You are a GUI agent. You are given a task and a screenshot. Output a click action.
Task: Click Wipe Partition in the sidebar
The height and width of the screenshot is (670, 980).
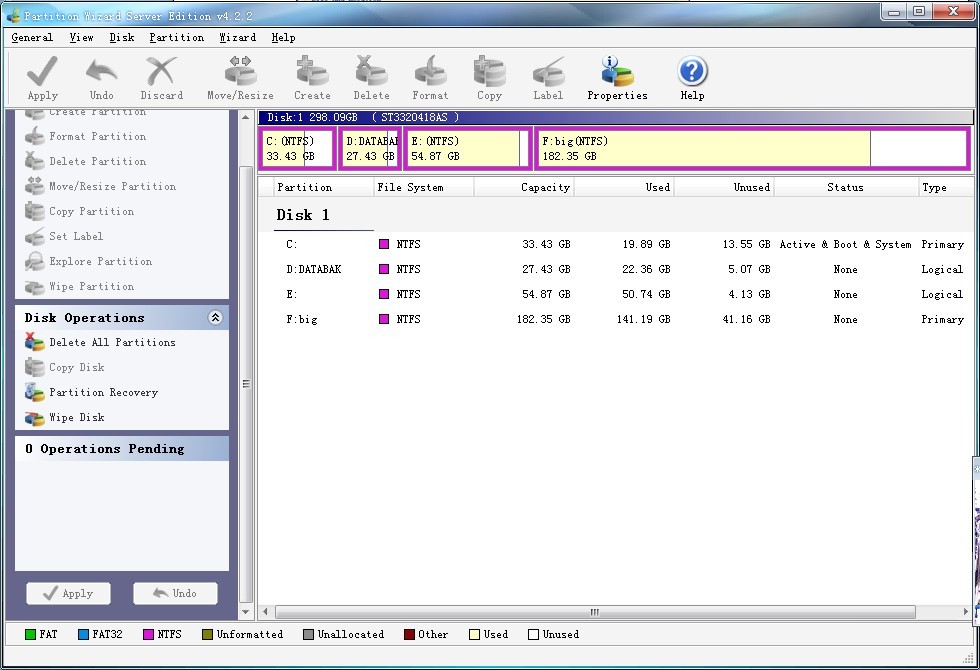80,286
